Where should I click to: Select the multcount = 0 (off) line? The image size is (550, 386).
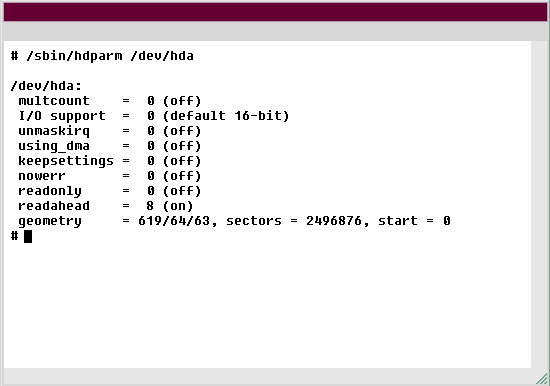click(109, 101)
